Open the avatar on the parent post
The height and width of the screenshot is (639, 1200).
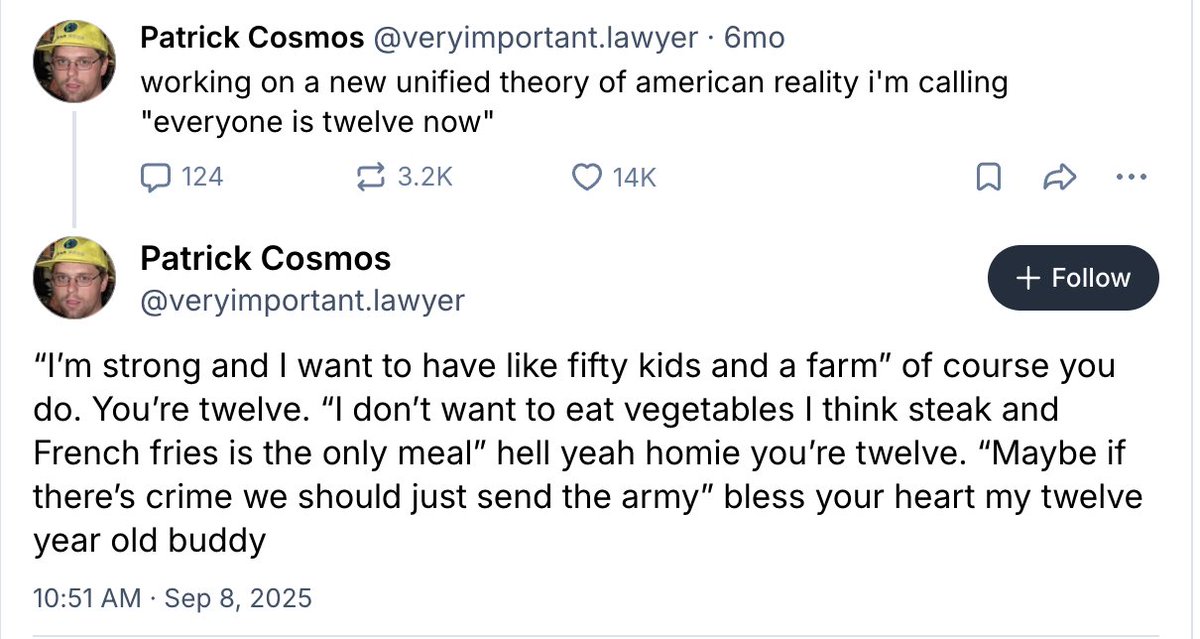click(x=74, y=61)
